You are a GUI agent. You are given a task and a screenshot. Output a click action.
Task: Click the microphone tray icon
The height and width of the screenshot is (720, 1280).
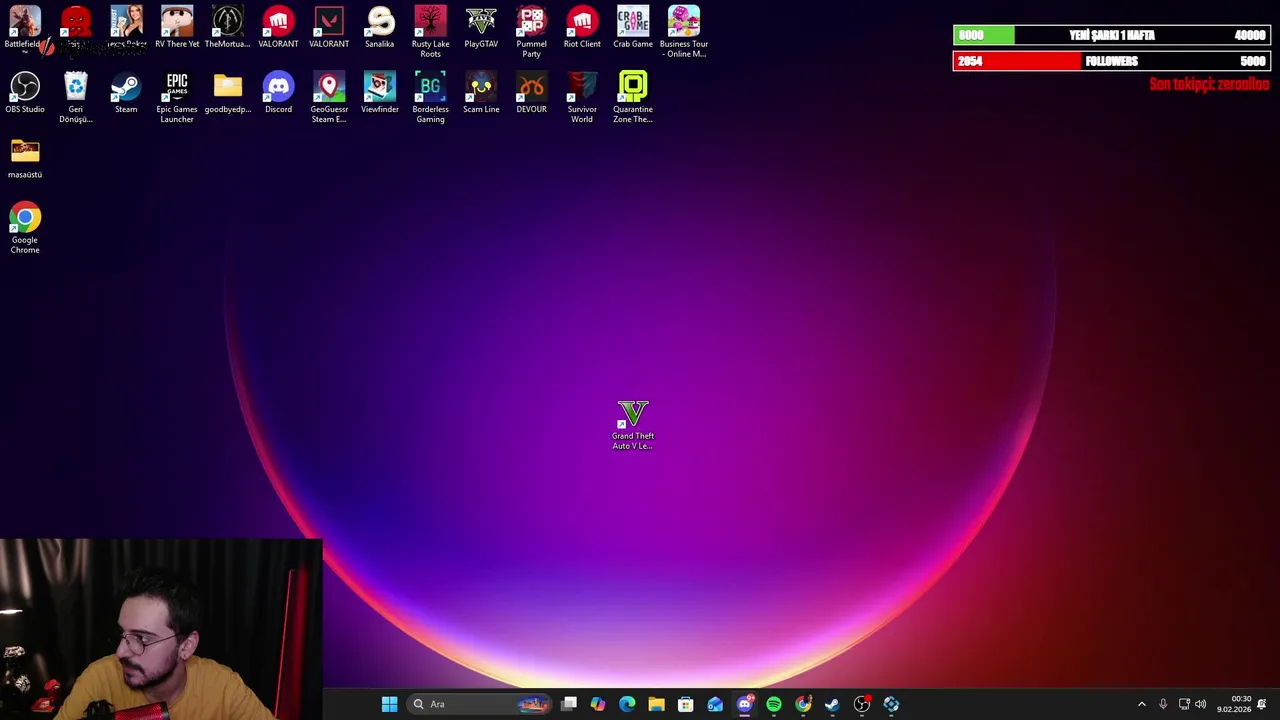click(x=1163, y=704)
